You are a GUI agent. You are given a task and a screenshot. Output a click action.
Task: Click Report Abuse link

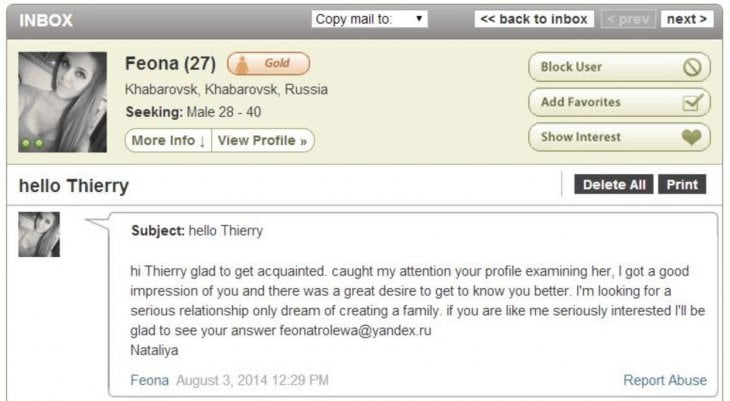pos(665,380)
